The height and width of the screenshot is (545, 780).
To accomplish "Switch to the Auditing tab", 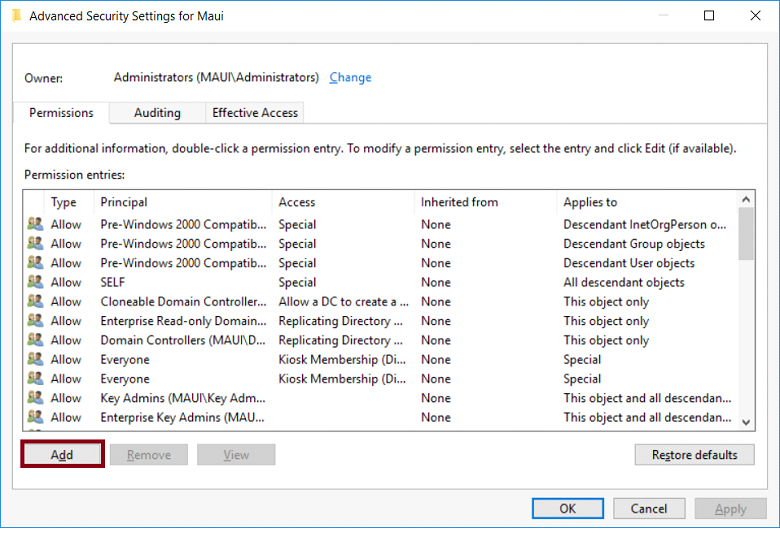I will coord(157,113).
